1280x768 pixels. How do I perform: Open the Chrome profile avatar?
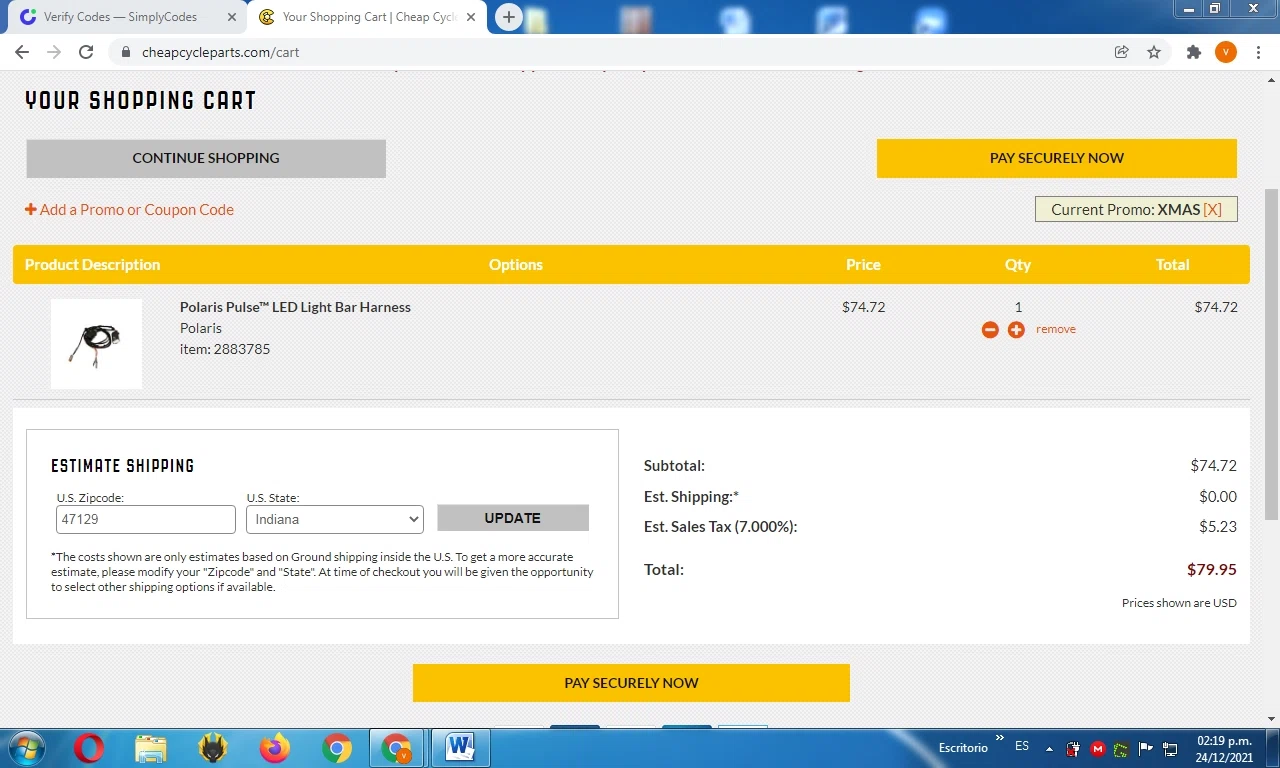coord(1226,52)
